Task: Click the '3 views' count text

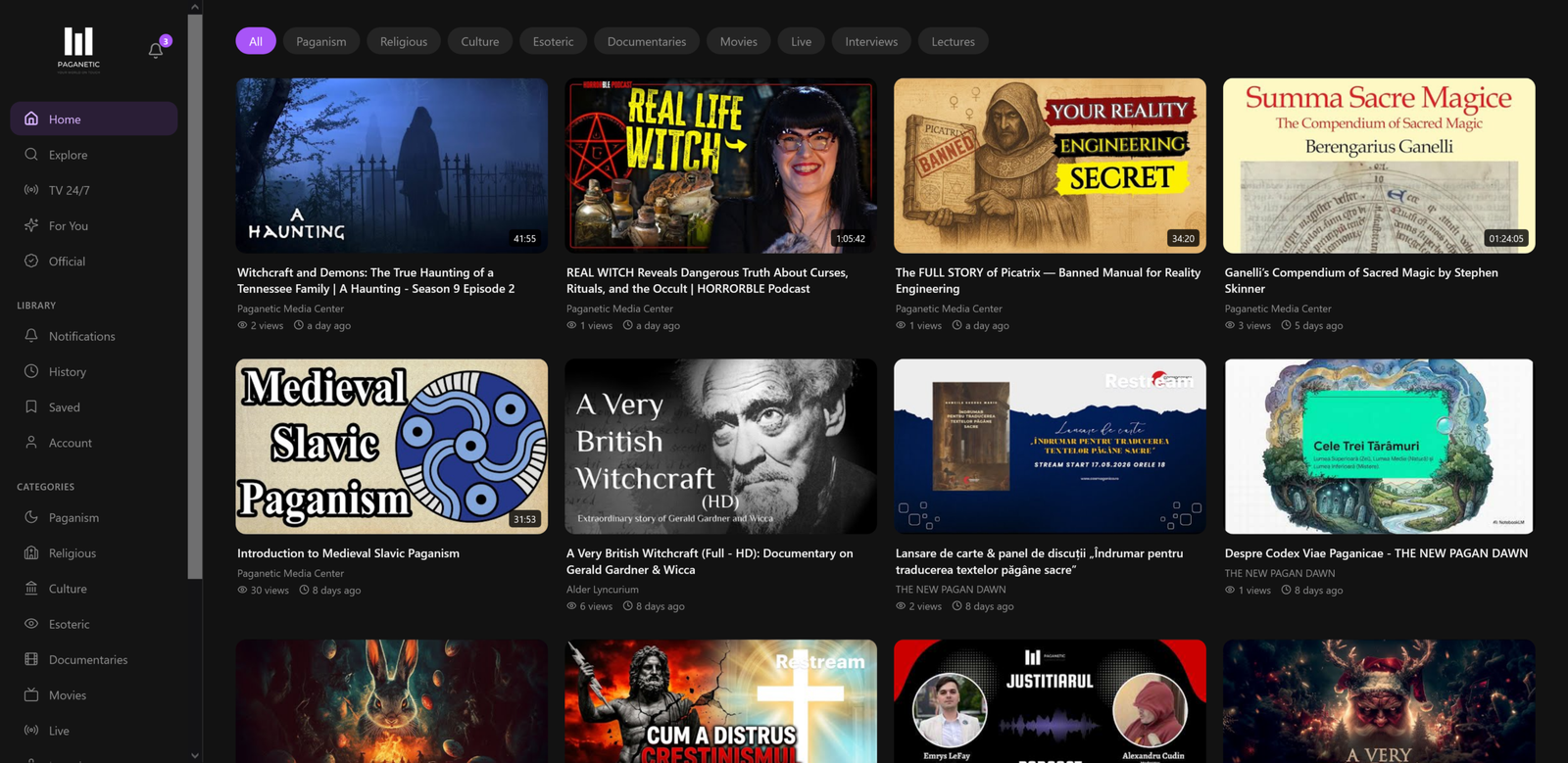Action: 1254,325
